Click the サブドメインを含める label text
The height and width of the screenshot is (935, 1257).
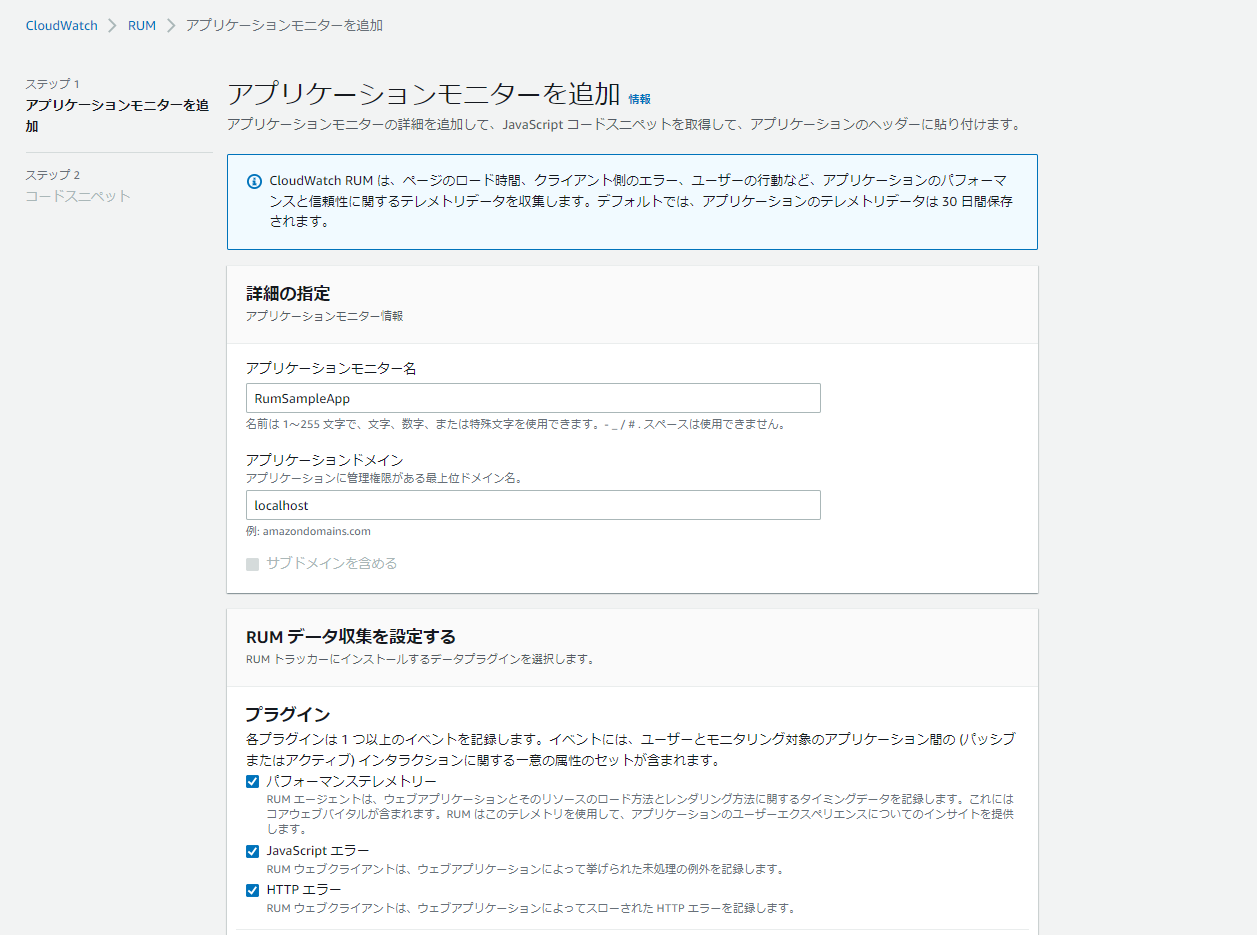tap(331, 564)
